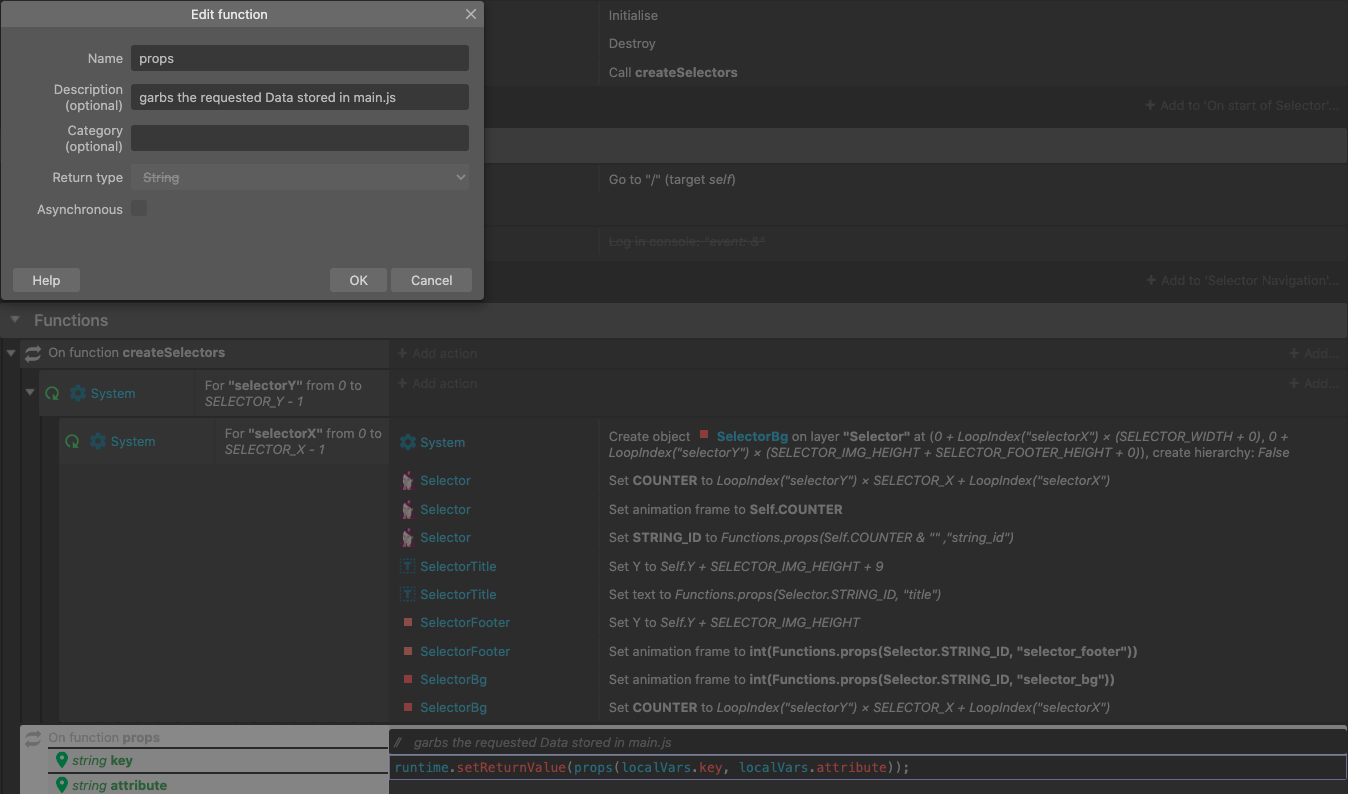Click 'Add action' in the selectorY loop row
The image size is (1348, 794).
437,384
